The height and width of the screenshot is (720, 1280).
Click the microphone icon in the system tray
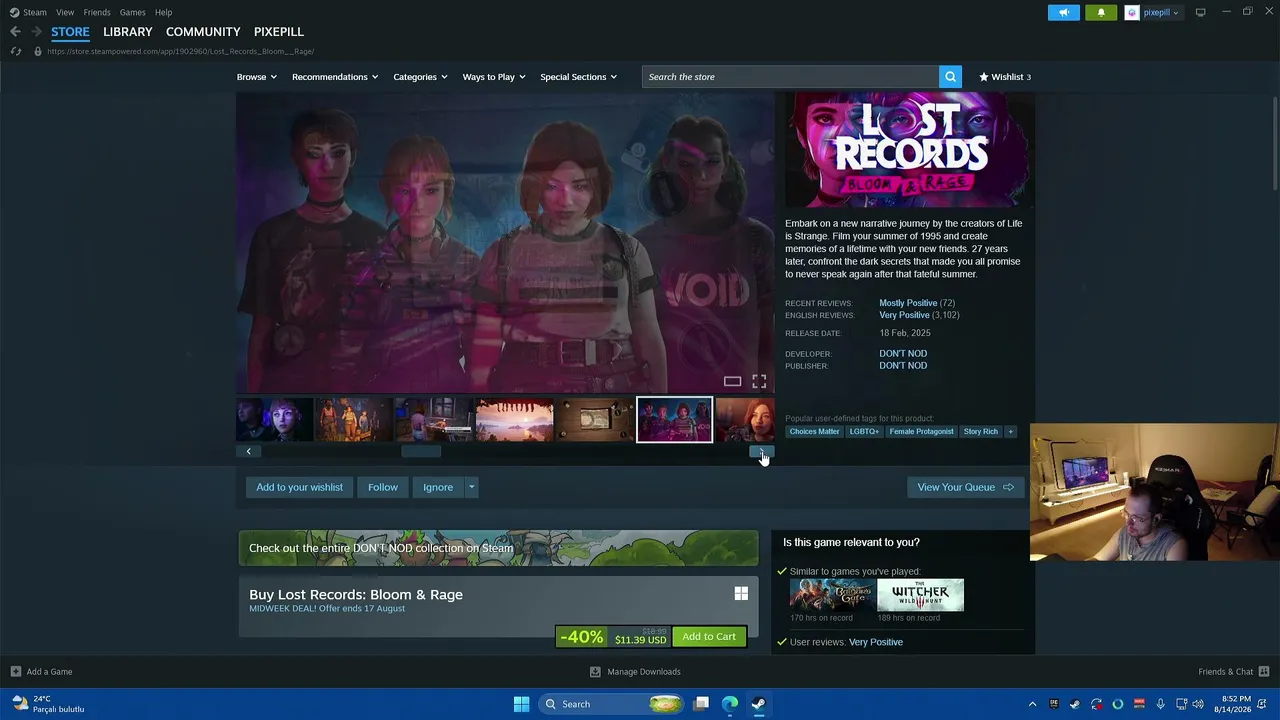click(x=1160, y=704)
